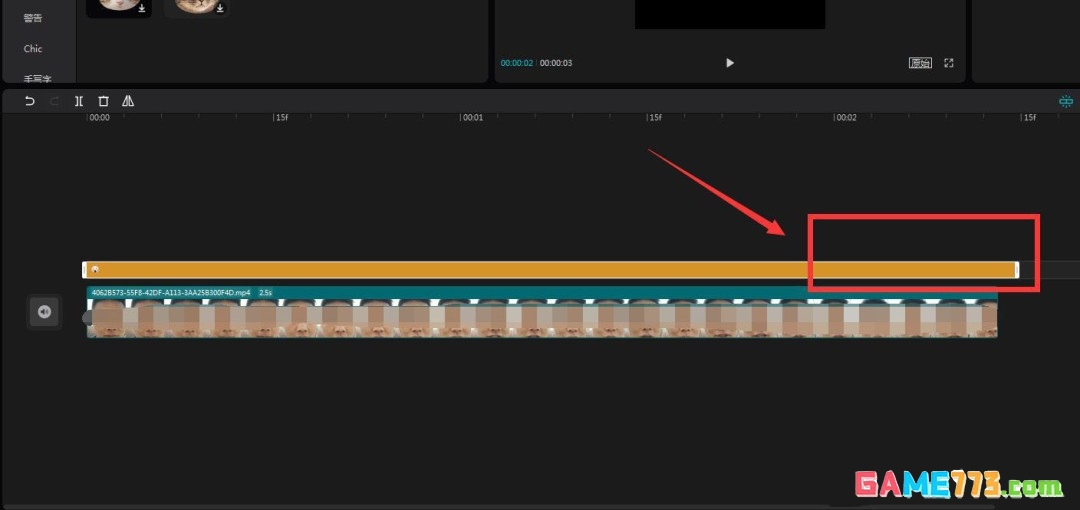Click the greyed-out redo arrow
Screen dimensions: 1080x510
tap(54, 101)
